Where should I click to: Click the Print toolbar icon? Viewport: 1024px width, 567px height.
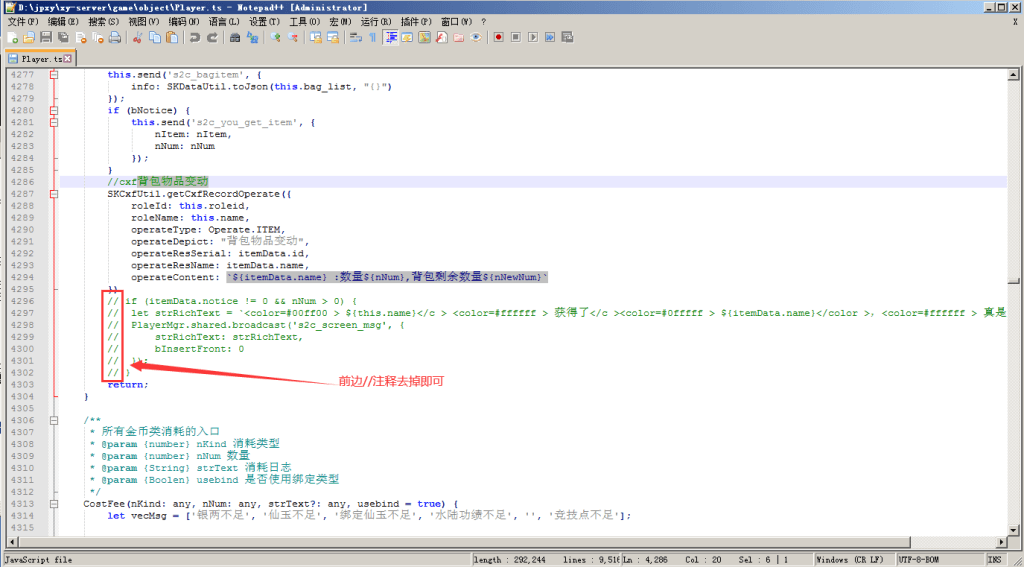click(115, 38)
